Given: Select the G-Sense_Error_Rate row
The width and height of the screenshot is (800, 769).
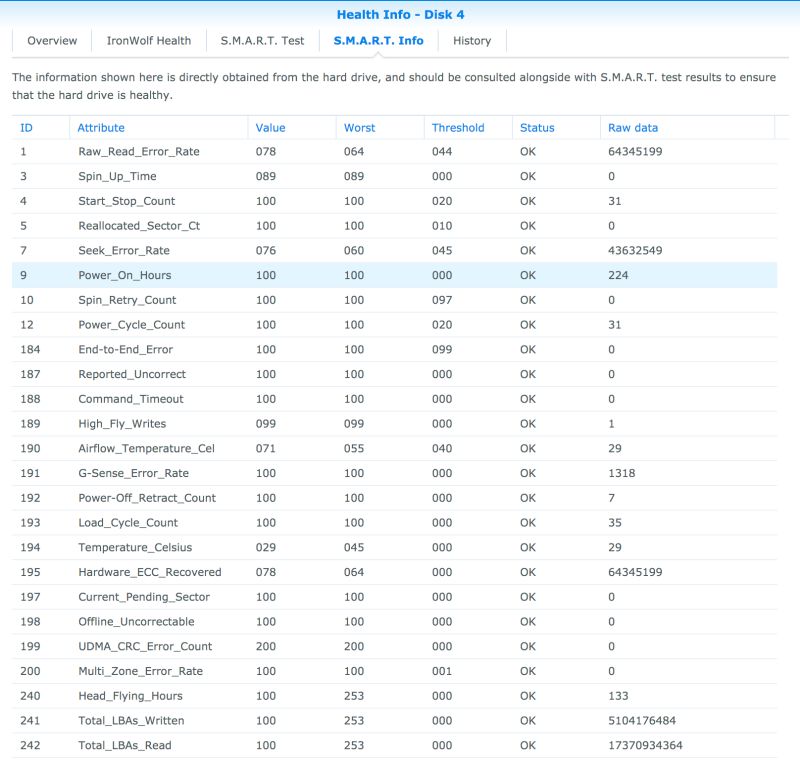Looking at the screenshot, I should tap(394, 474).
